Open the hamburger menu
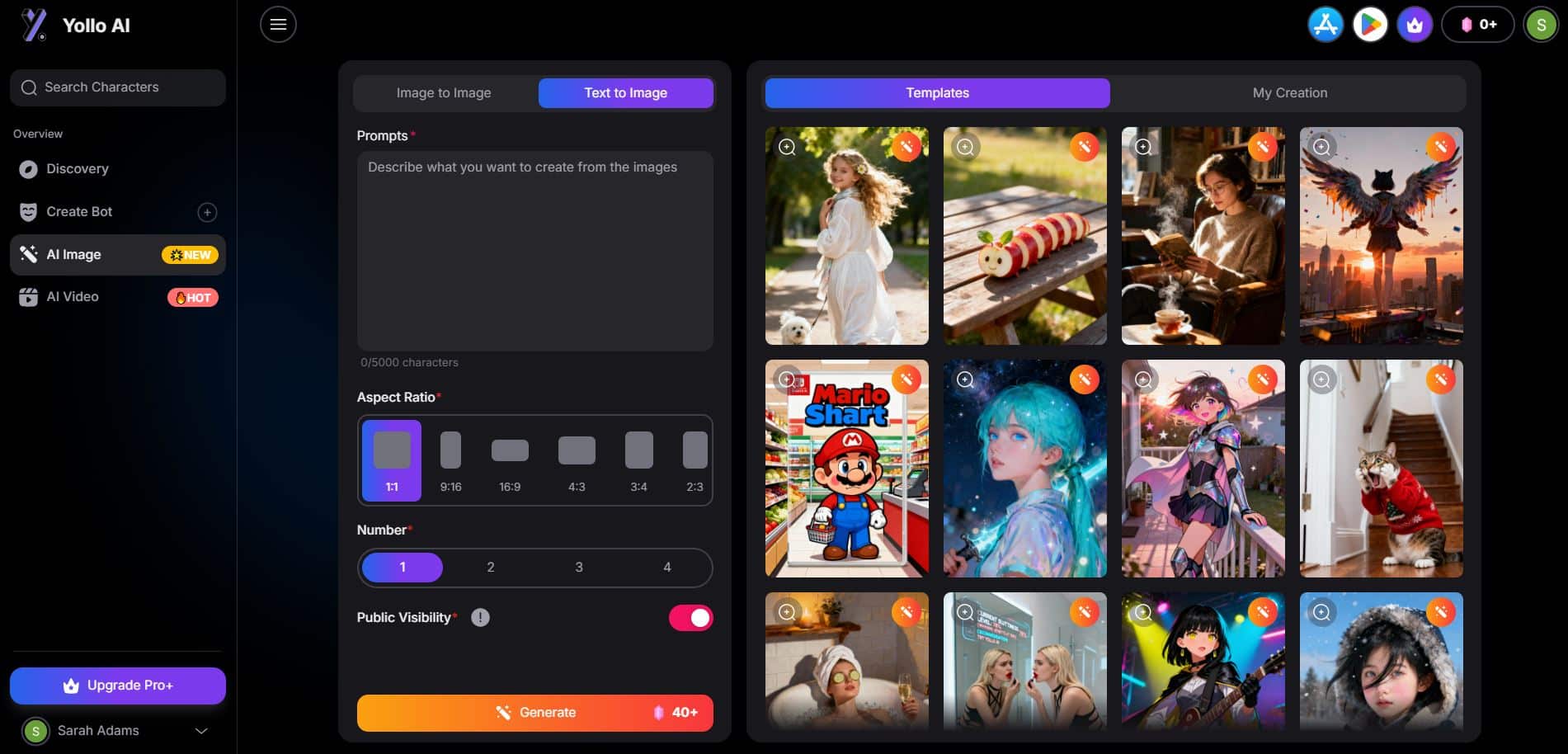The width and height of the screenshot is (1568, 754). pyautogui.click(x=278, y=25)
